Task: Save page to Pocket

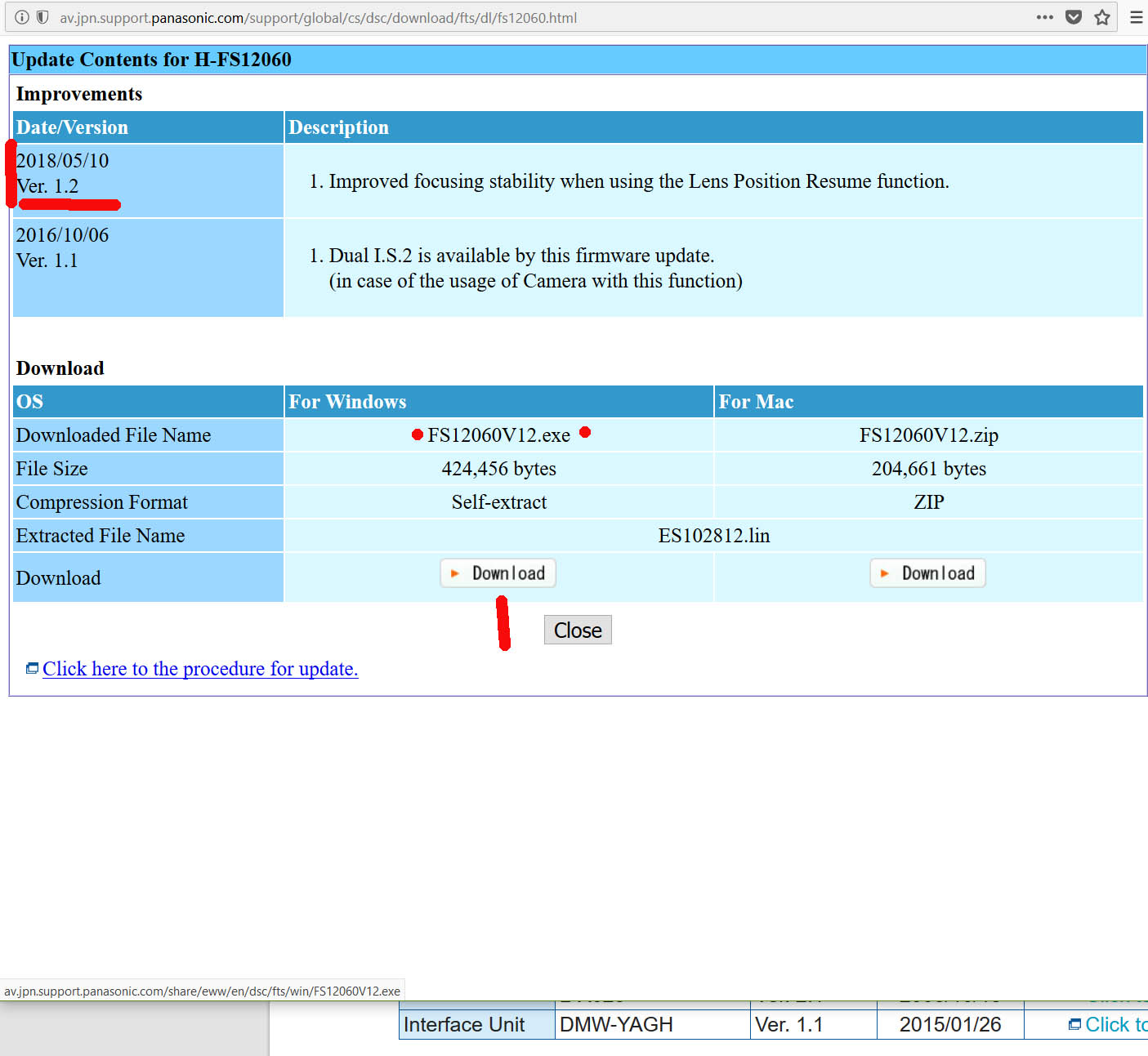Action: (x=1074, y=17)
